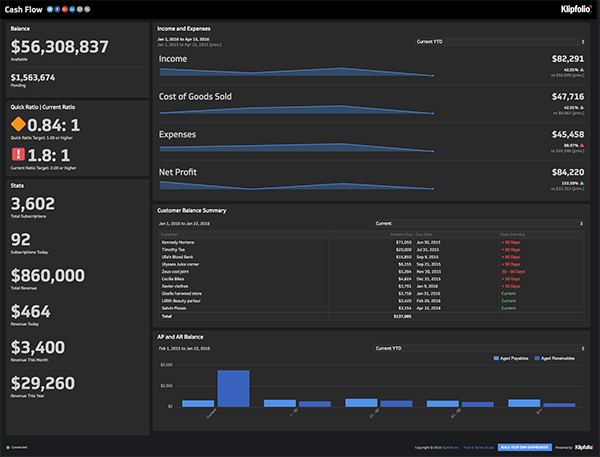The width and height of the screenshot is (600, 457).
Task: Click the 92 Subscriptions Today stat
Action: coord(20,240)
